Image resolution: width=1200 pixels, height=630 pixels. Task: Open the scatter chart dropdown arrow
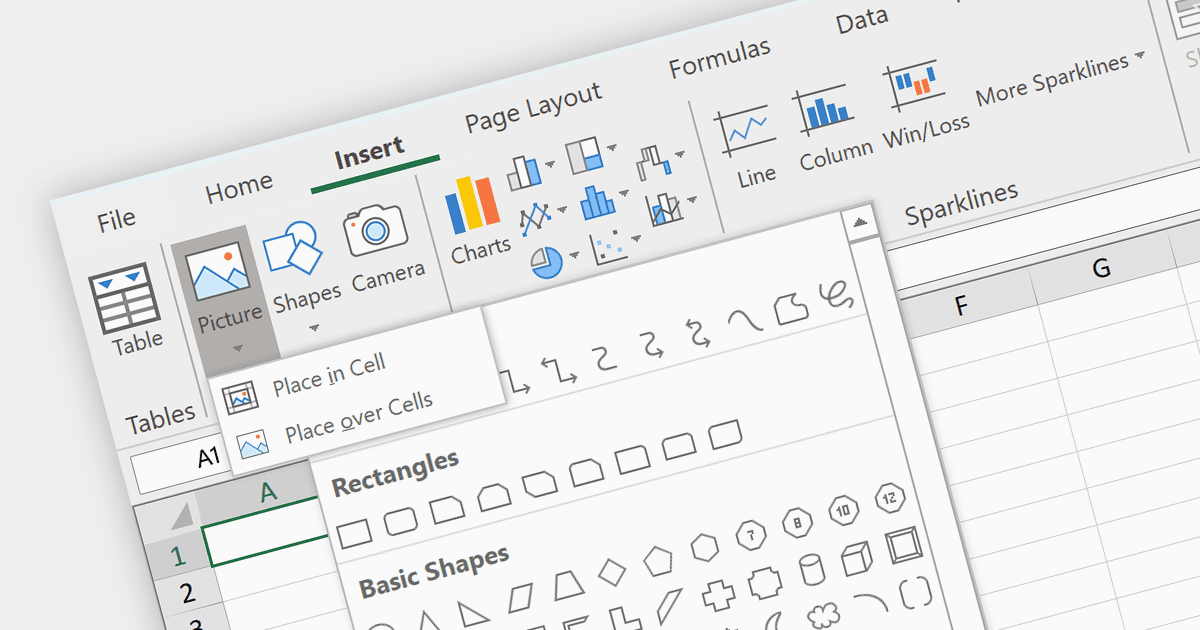tap(637, 239)
